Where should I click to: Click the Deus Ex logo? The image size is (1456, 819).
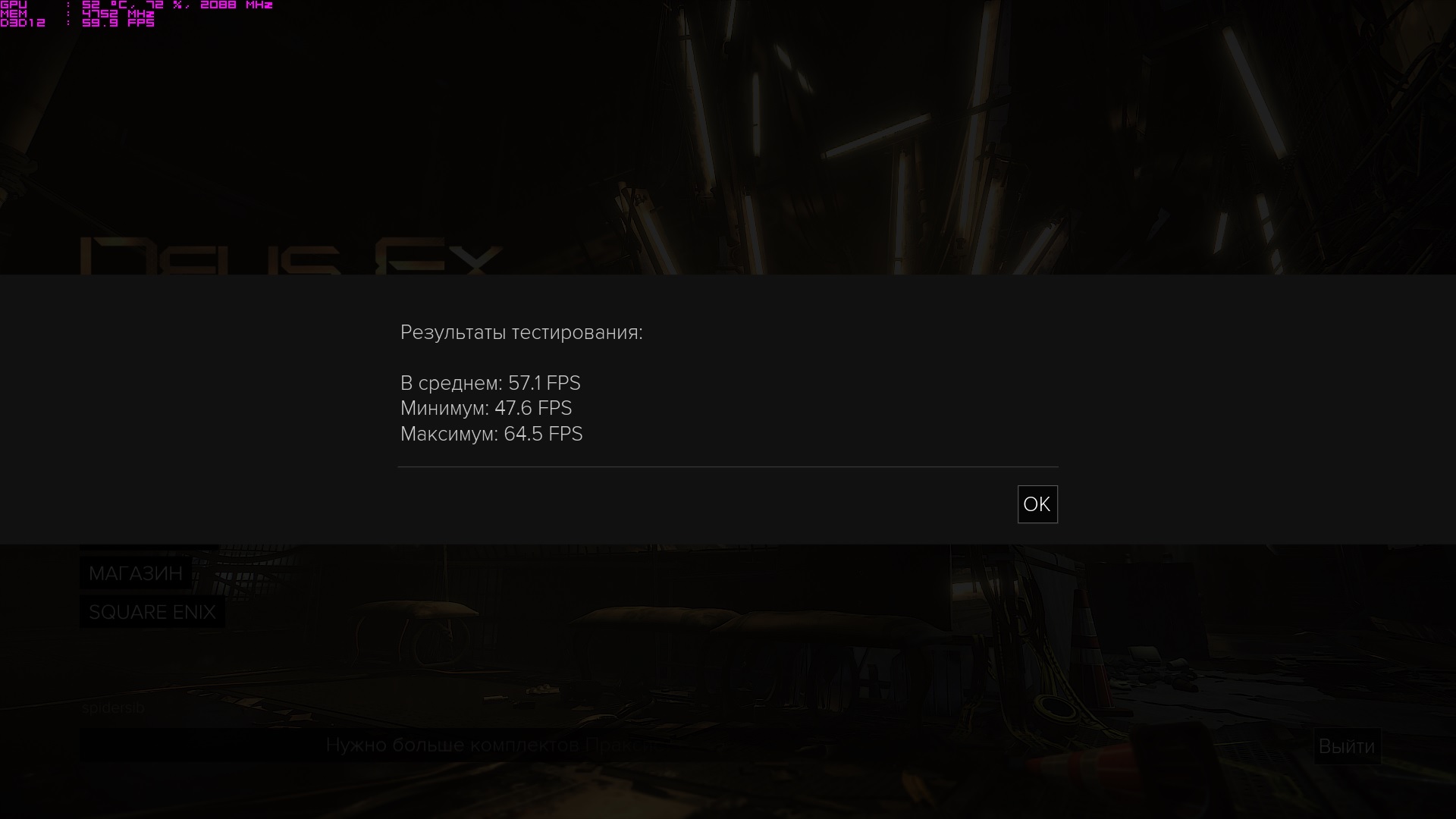point(291,256)
